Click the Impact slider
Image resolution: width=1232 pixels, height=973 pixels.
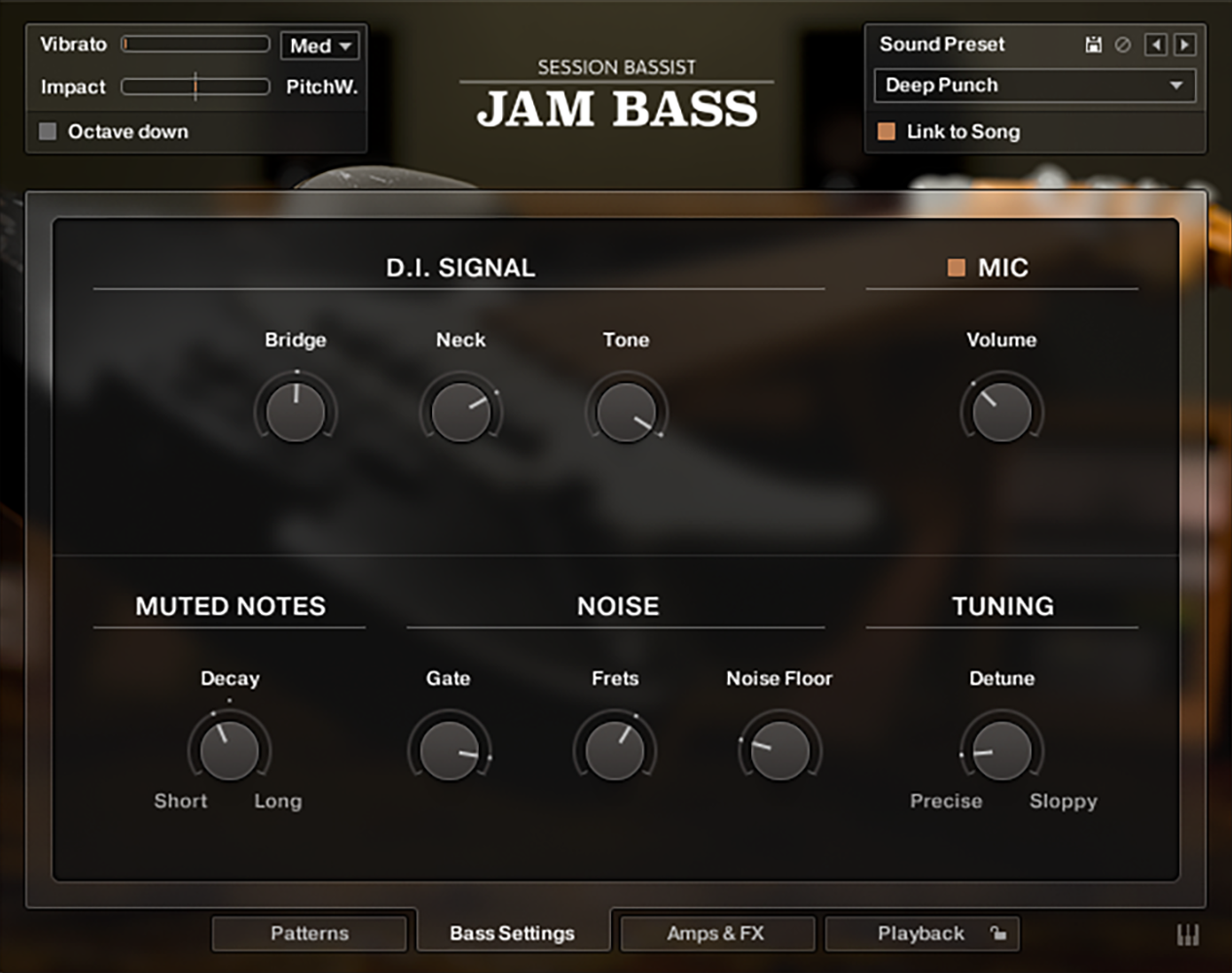click(195, 86)
